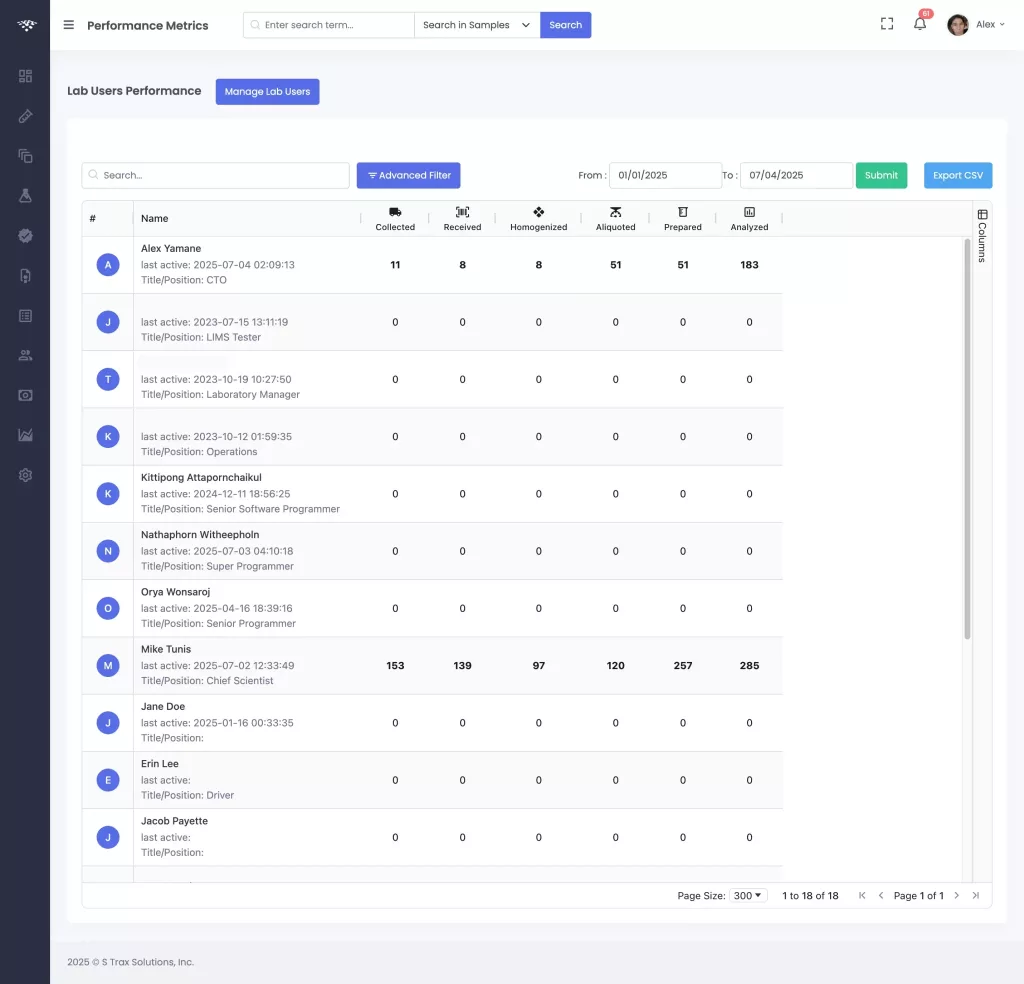Click the money billing icon in sidebar
The width and height of the screenshot is (1024, 984).
coord(25,396)
